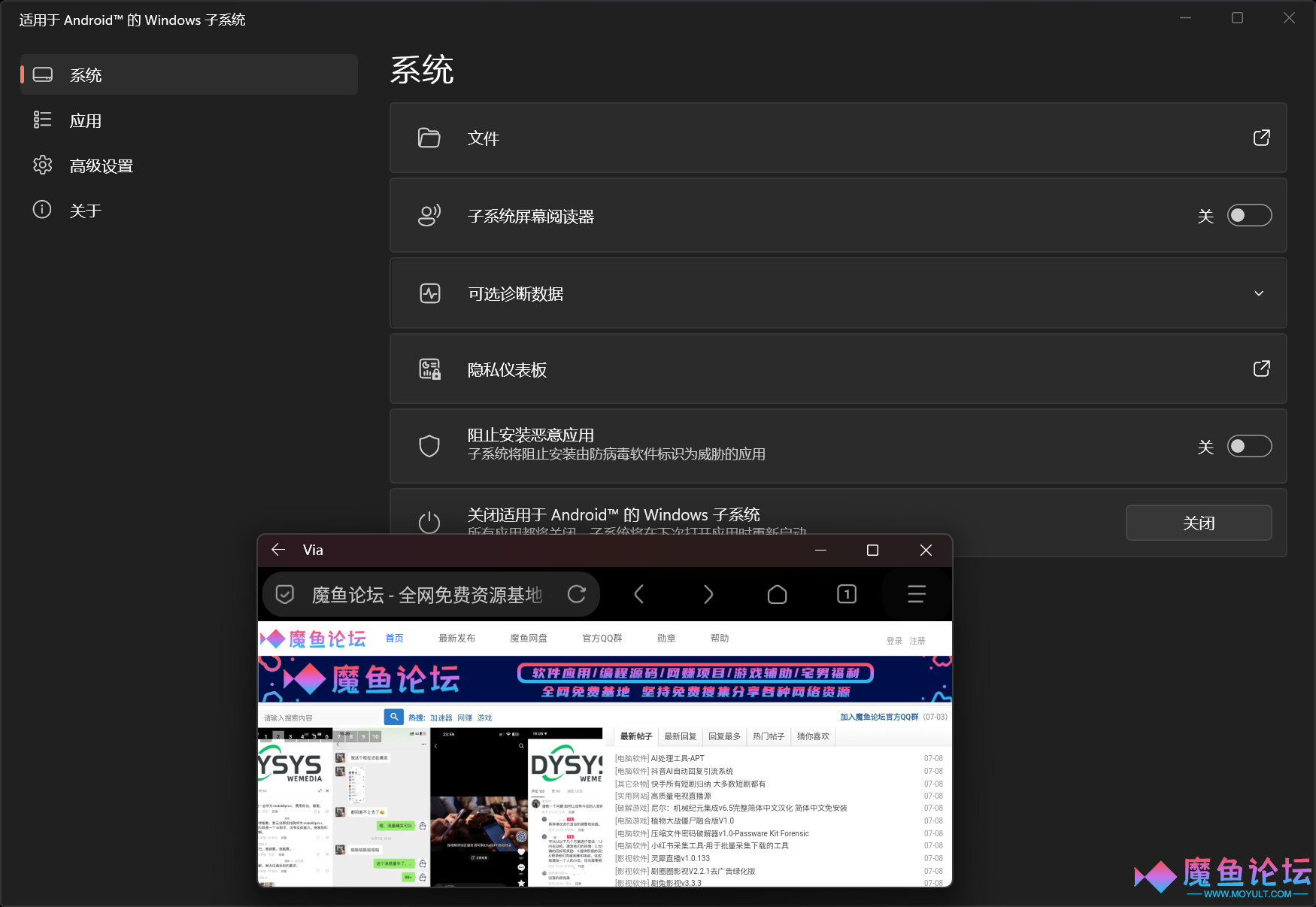Select 应用 in the left navigation

189,120
